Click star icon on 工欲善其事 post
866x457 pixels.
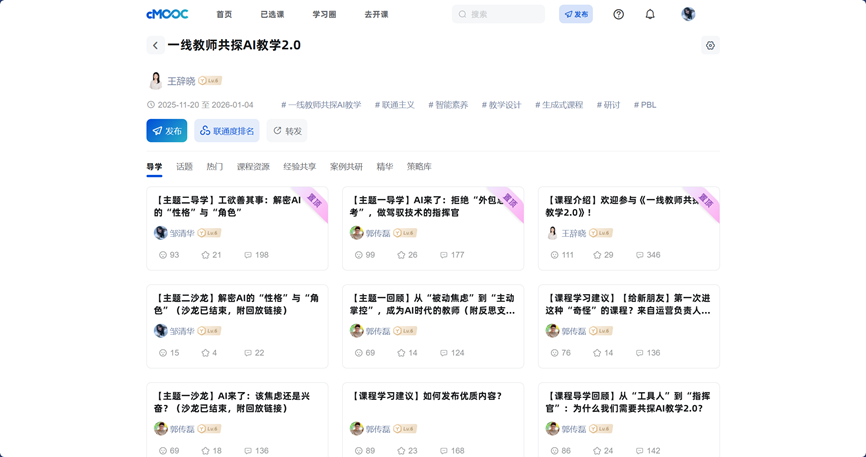pos(206,255)
